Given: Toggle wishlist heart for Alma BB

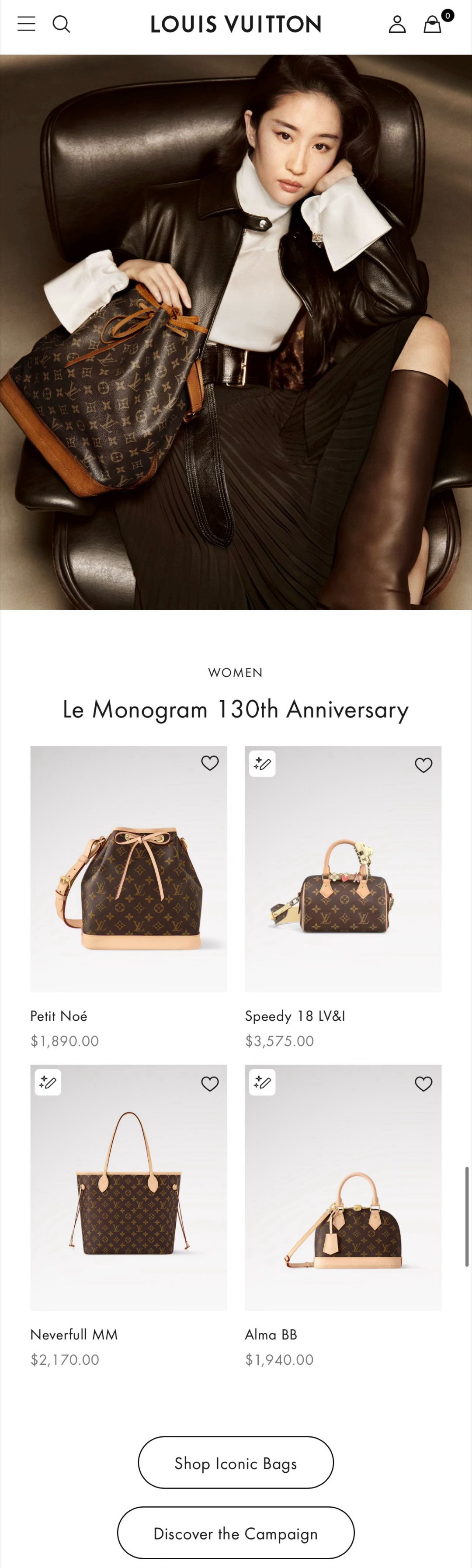Looking at the screenshot, I should coord(424,1084).
